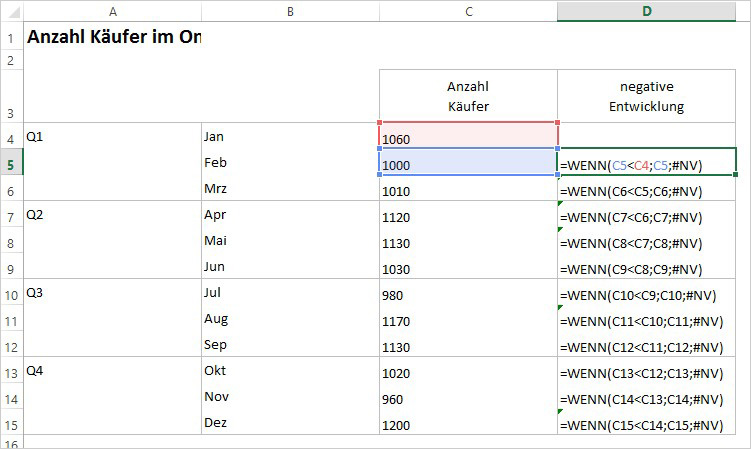
Task: Select row 10 header
Action: (11, 292)
